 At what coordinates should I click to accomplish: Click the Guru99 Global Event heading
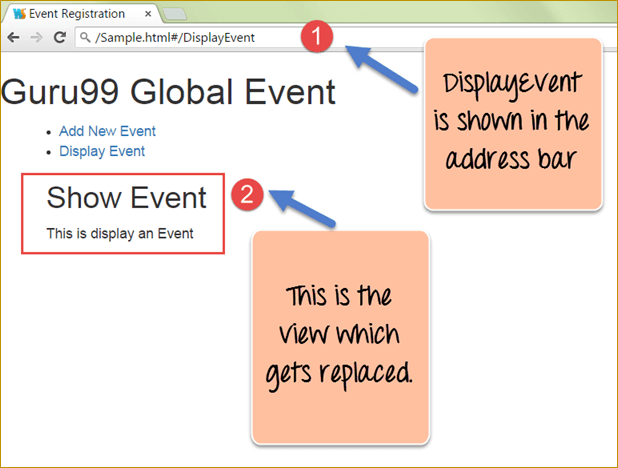(x=168, y=92)
